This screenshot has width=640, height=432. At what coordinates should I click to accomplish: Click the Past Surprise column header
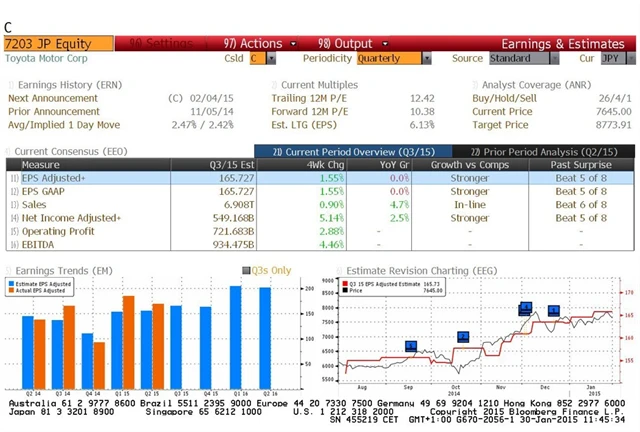pyautogui.click(x=581, y=165)
